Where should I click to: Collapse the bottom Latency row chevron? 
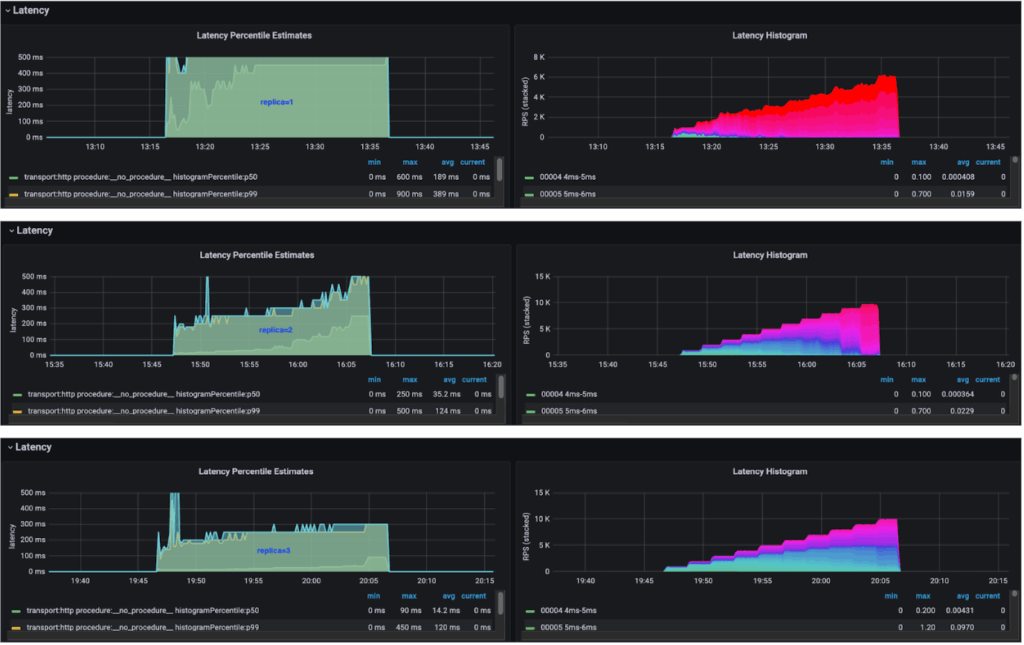tap(10, 447)
